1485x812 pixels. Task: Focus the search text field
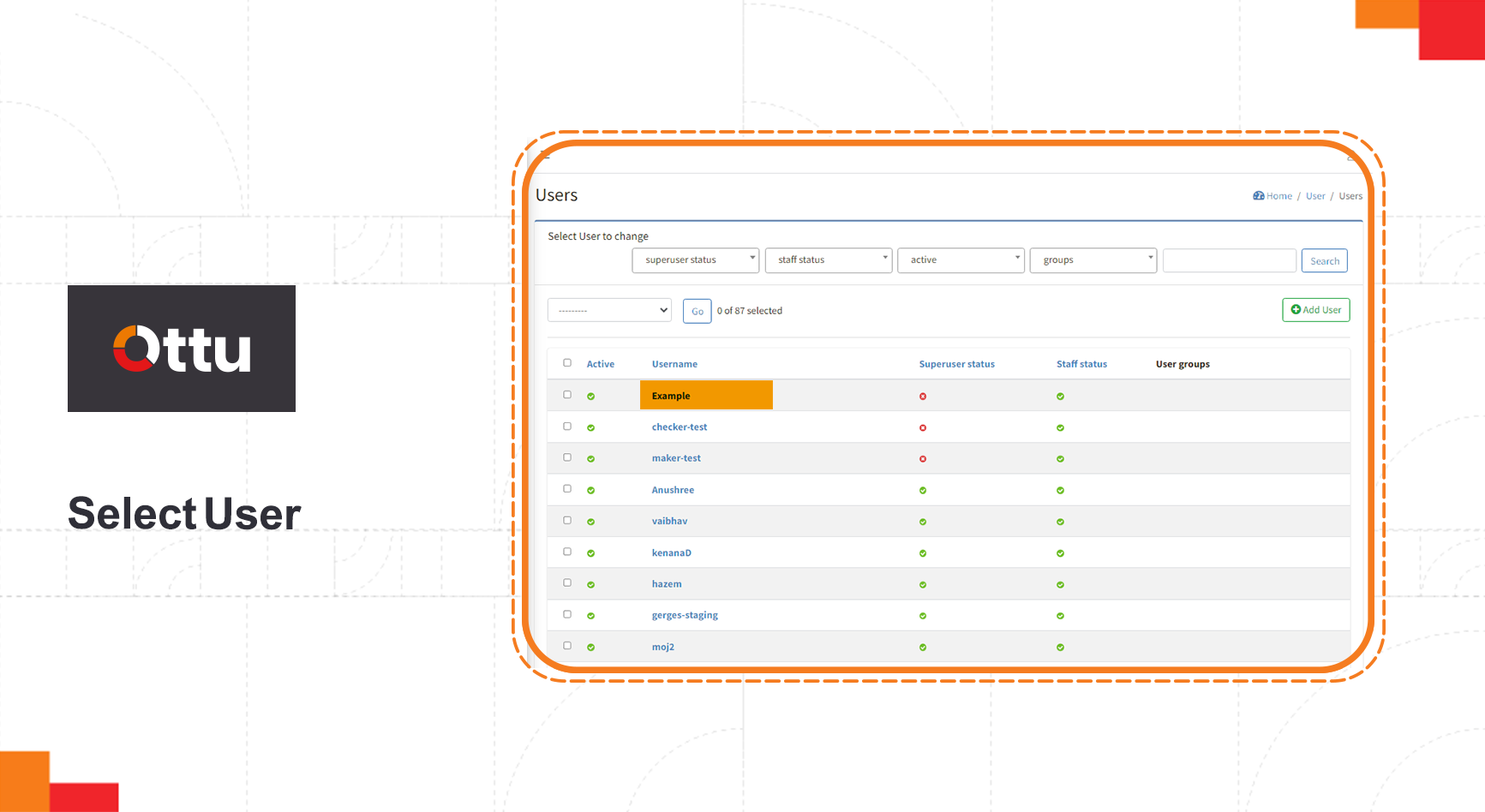click(1229, 260)
